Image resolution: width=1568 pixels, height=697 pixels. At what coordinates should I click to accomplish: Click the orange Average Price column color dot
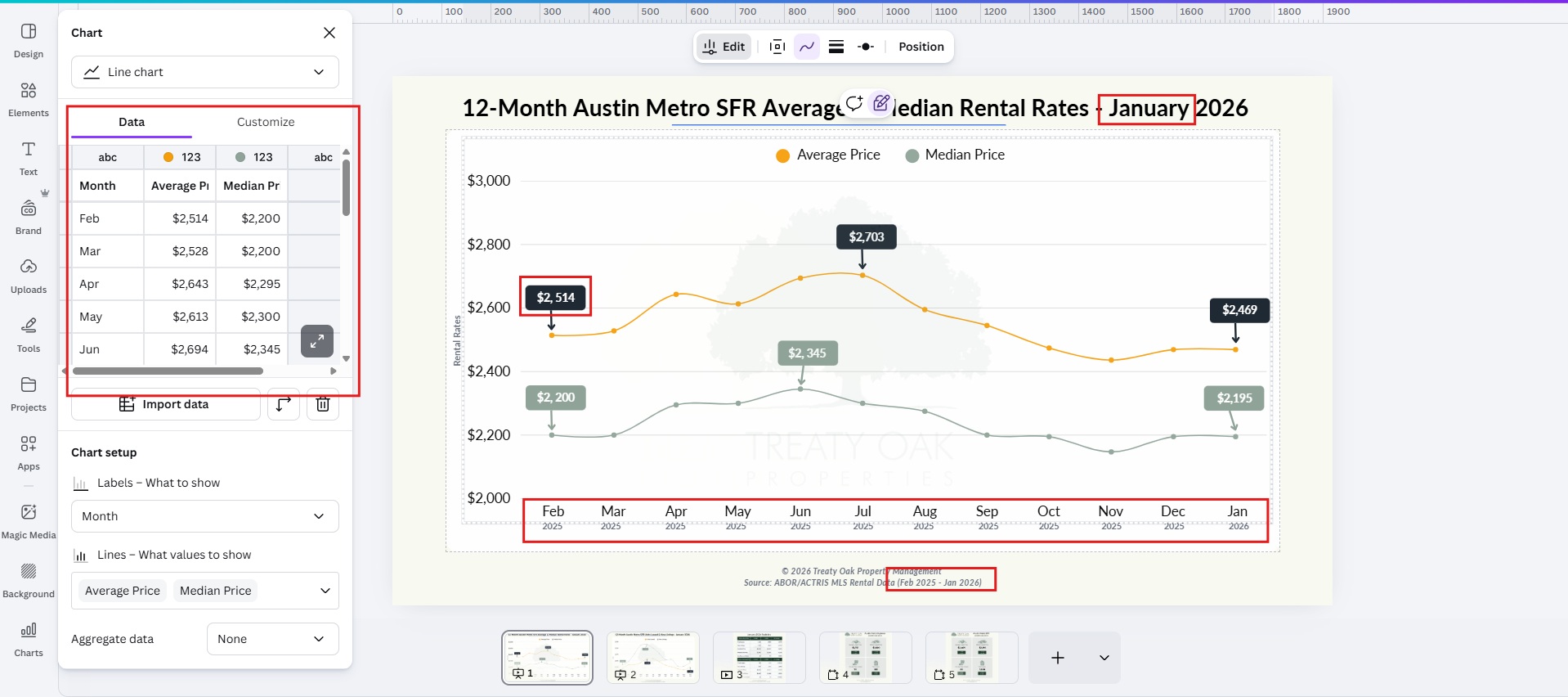tap(168, 157)
